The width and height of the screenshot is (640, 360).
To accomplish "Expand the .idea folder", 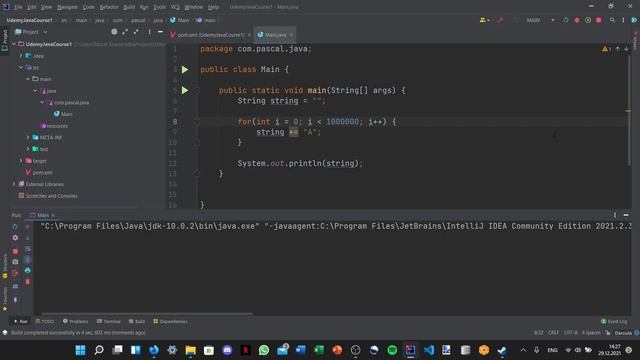I will click(x=21, y=56).
